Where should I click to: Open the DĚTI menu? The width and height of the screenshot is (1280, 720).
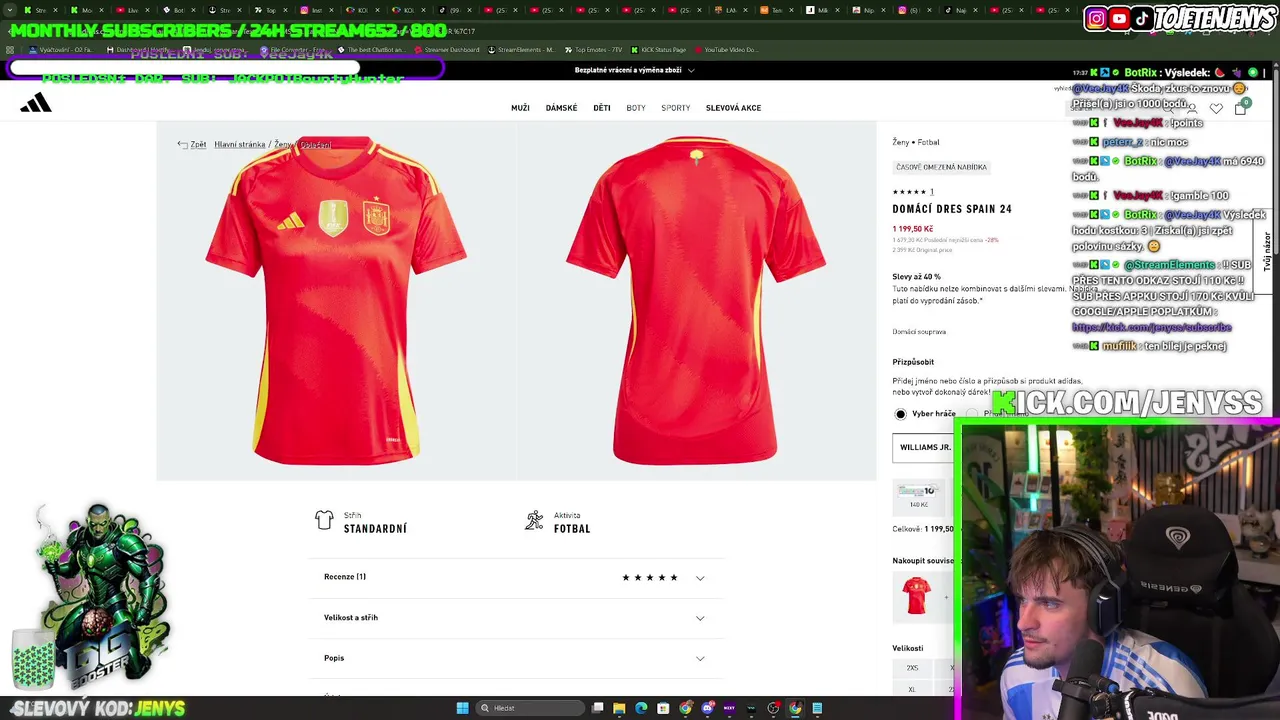(x=601, y=108)
